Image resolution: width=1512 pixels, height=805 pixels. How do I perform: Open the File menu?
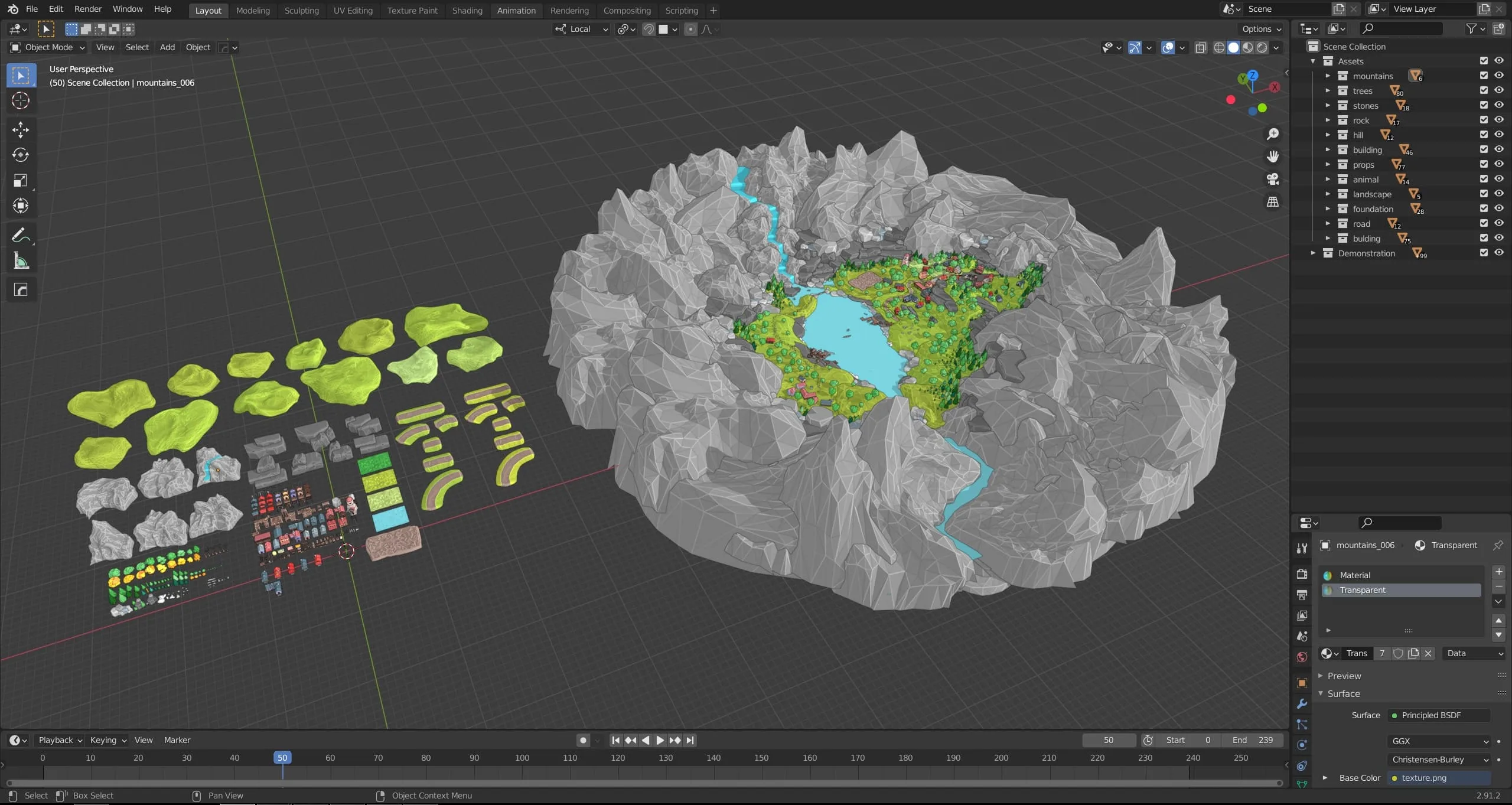click(32, 9)
